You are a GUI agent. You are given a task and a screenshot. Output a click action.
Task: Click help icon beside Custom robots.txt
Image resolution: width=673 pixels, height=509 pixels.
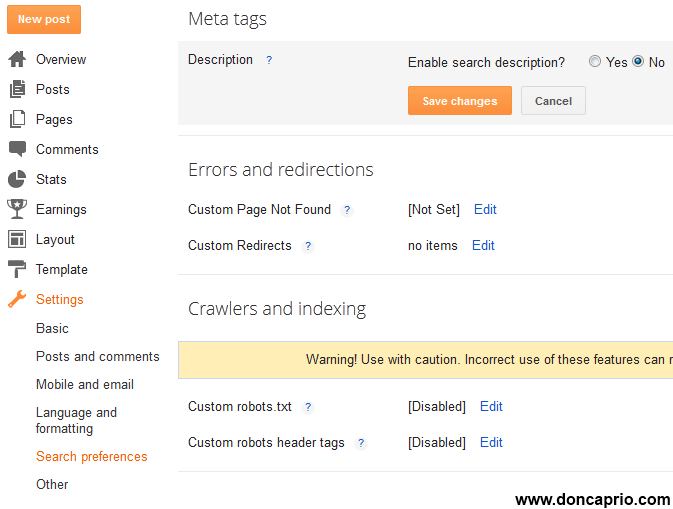coord(308,407)
